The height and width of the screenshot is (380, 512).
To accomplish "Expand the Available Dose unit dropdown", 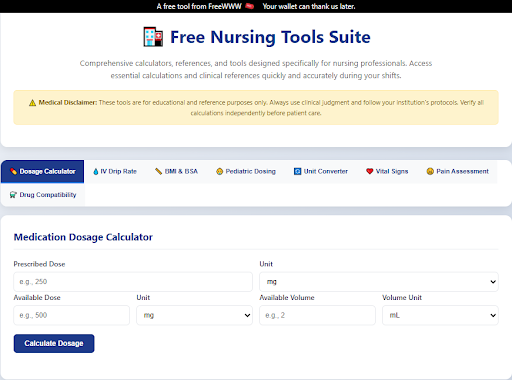I will point(194,315).
